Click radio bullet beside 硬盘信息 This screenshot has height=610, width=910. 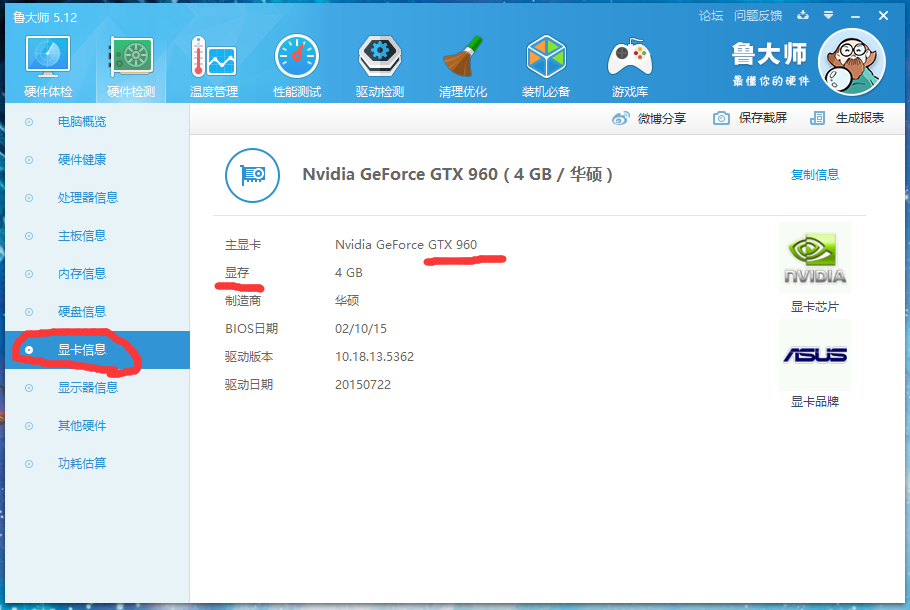pos(29,312)
